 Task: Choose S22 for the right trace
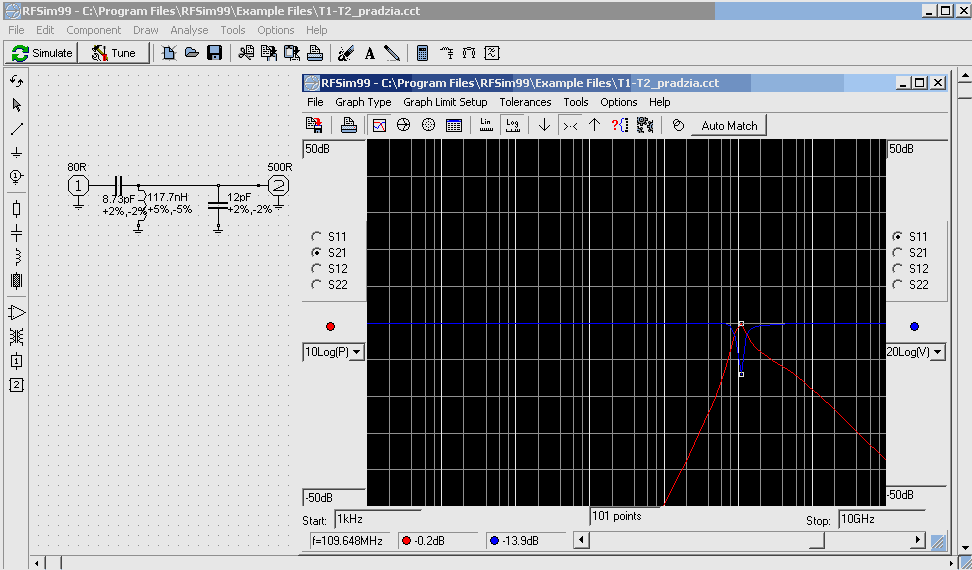pos(897,285)
